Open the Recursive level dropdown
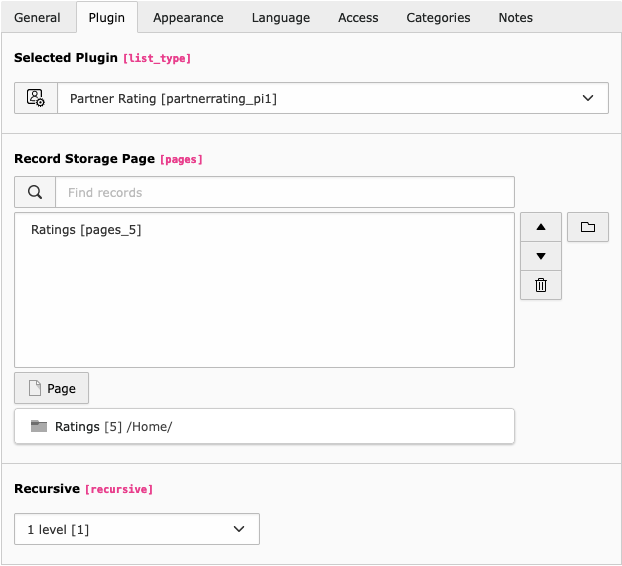622x566 pixels. coord(137,529)
